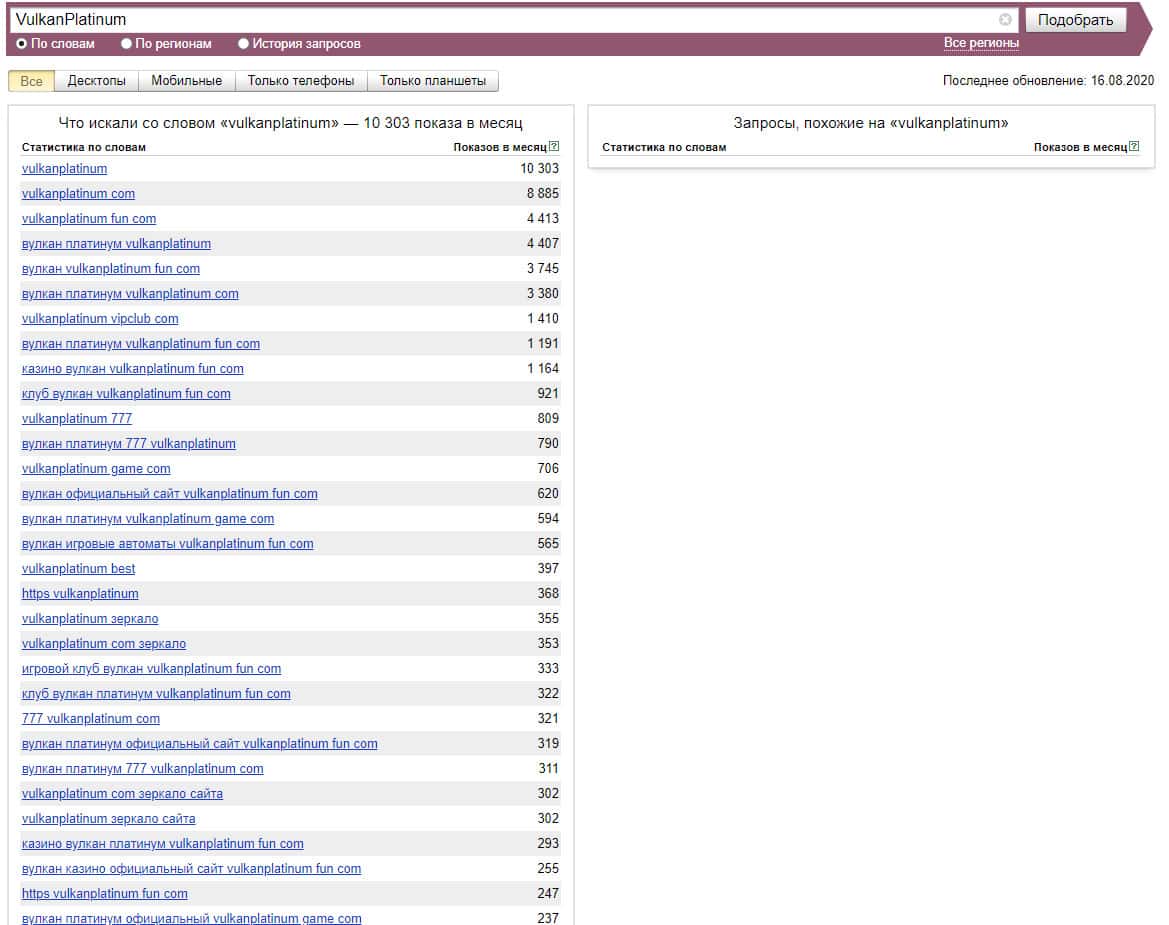This screenshot has height=925, width=1169.
Task: Show the 'Только планшеты' tab
Action: [432, 81]
